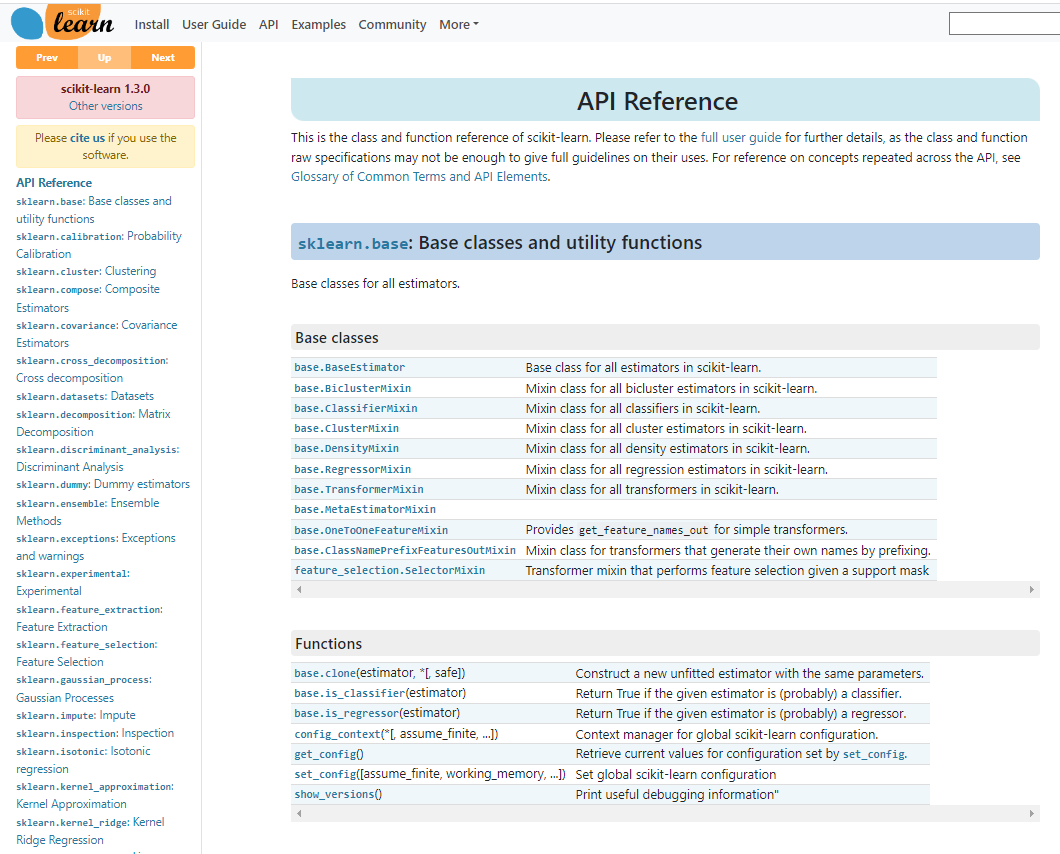
Task: Open base.RegressorMixin class page
Action: (352, 469)
